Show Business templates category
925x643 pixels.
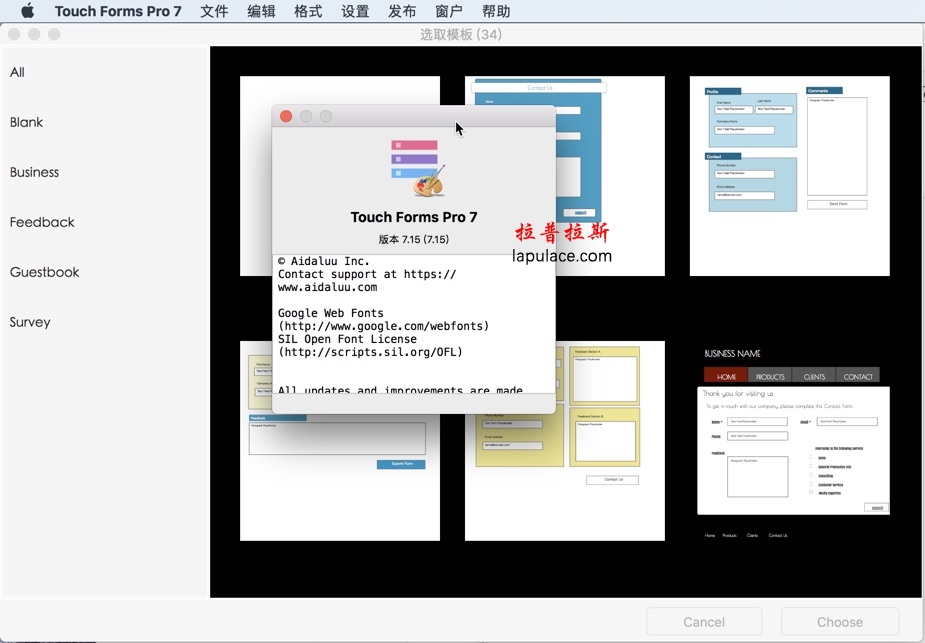35,172
